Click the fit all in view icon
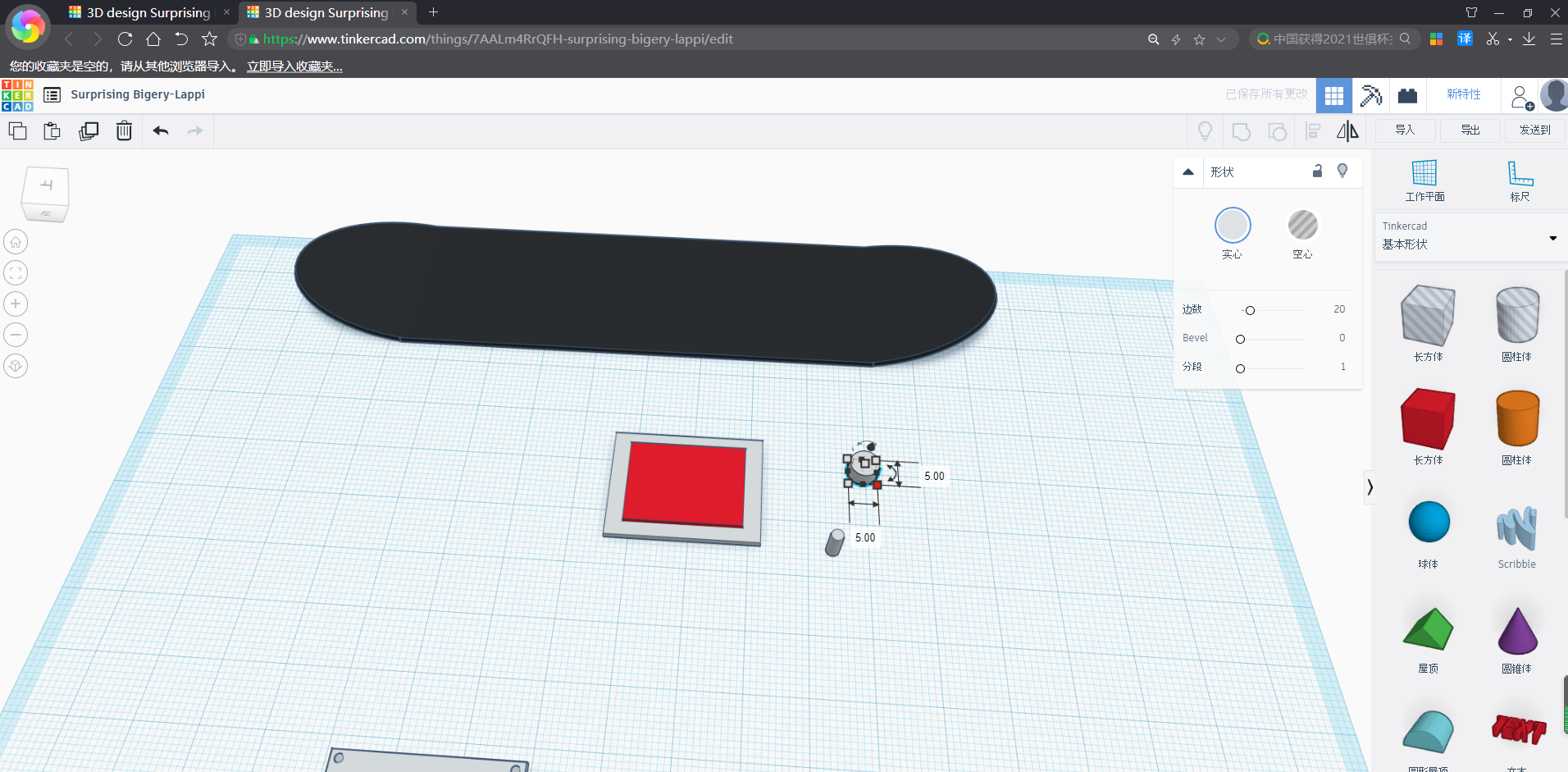Screen dimensions: 1568x772 (16, 273)
